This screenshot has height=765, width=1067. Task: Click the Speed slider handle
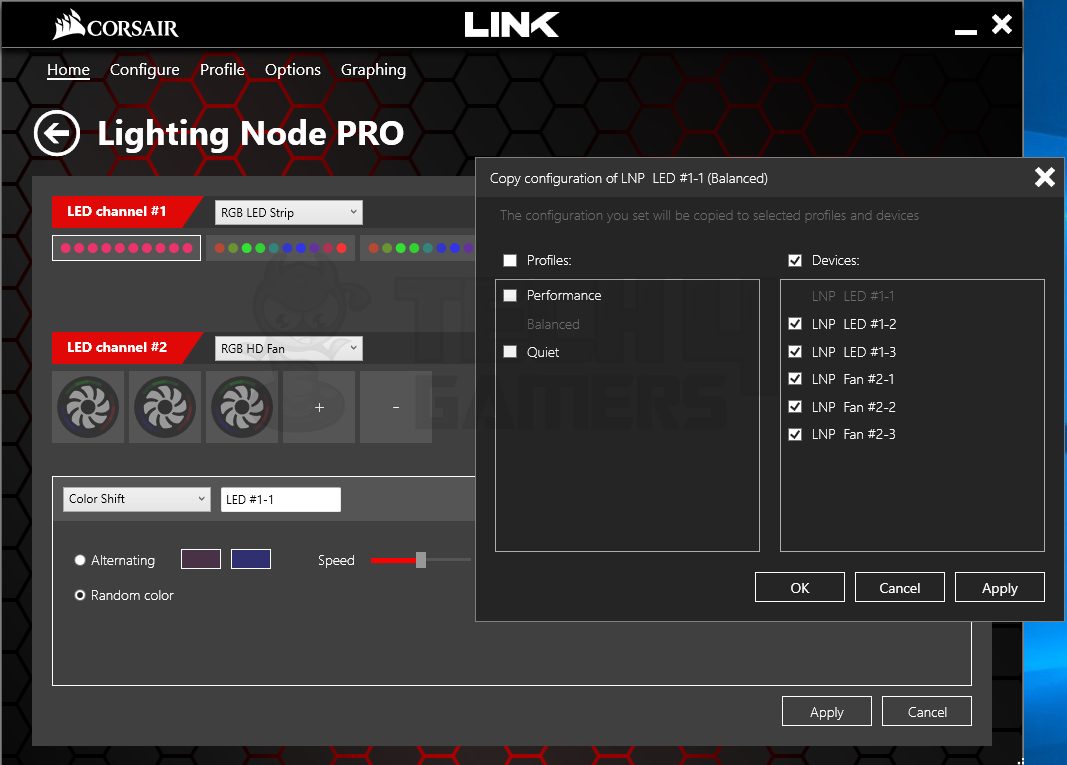coord(421,559)
